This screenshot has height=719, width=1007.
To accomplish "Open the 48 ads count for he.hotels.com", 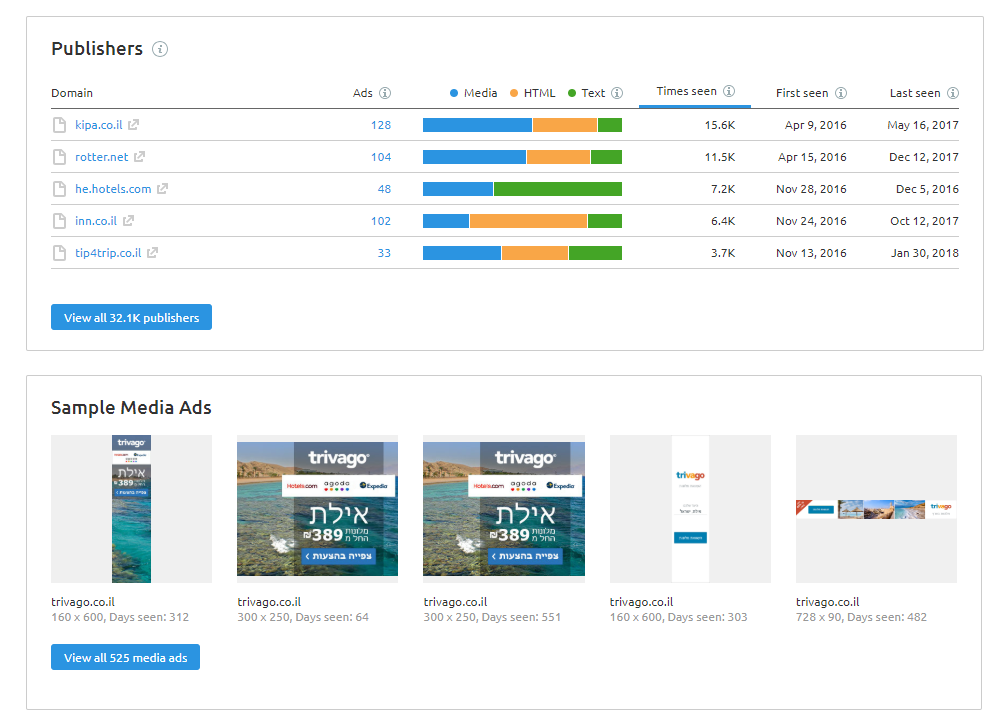I will [x=384, y=189].
